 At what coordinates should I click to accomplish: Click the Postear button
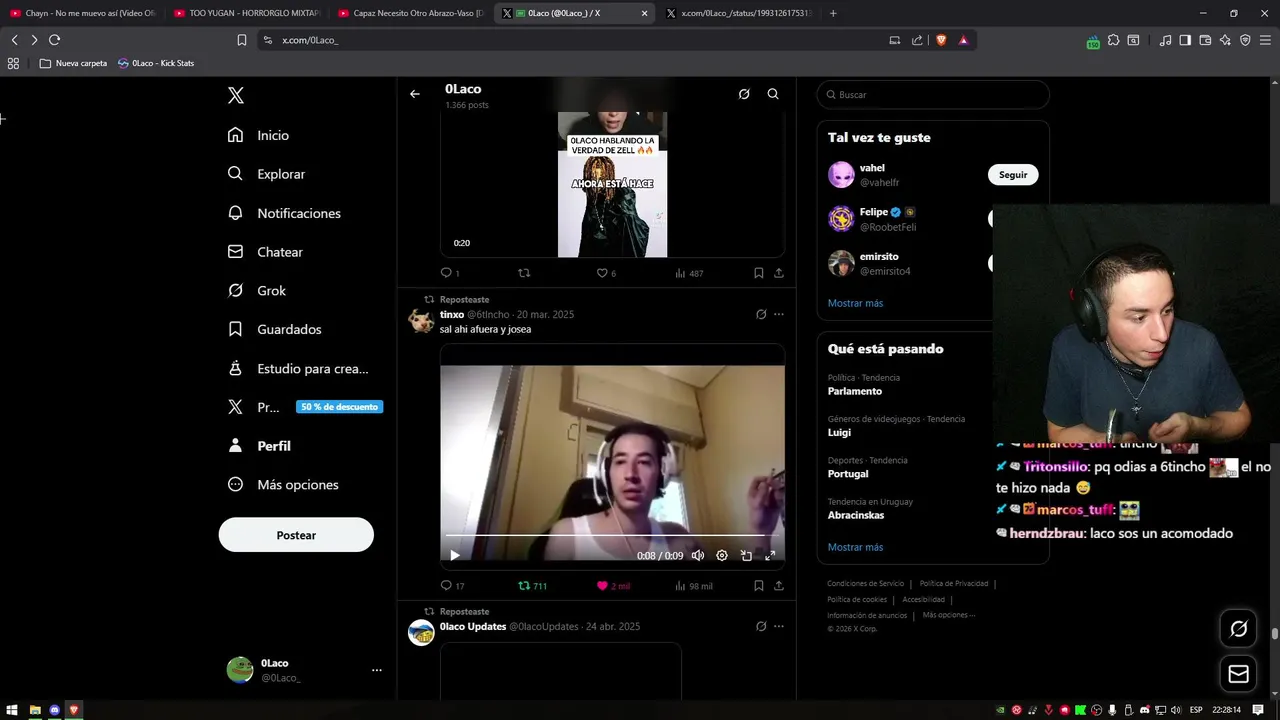tap(296, 535)
